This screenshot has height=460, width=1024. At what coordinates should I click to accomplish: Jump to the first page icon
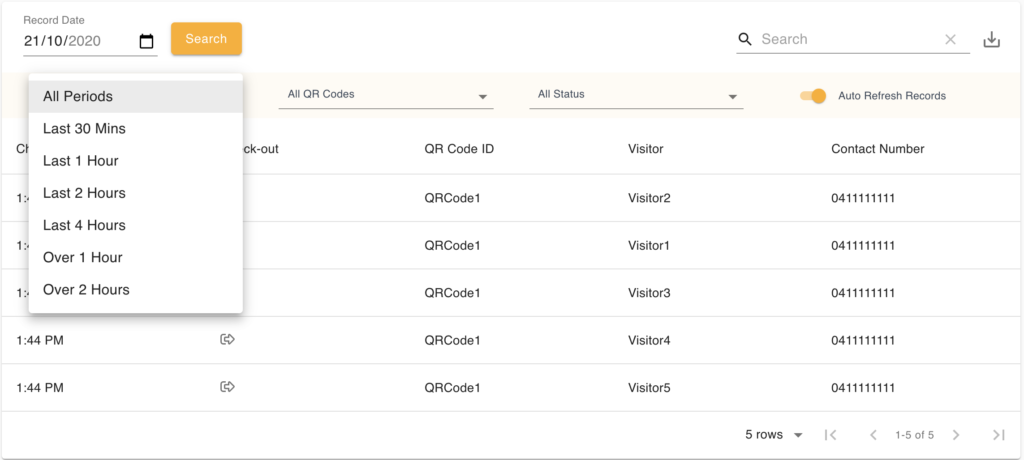click(829, 435)
